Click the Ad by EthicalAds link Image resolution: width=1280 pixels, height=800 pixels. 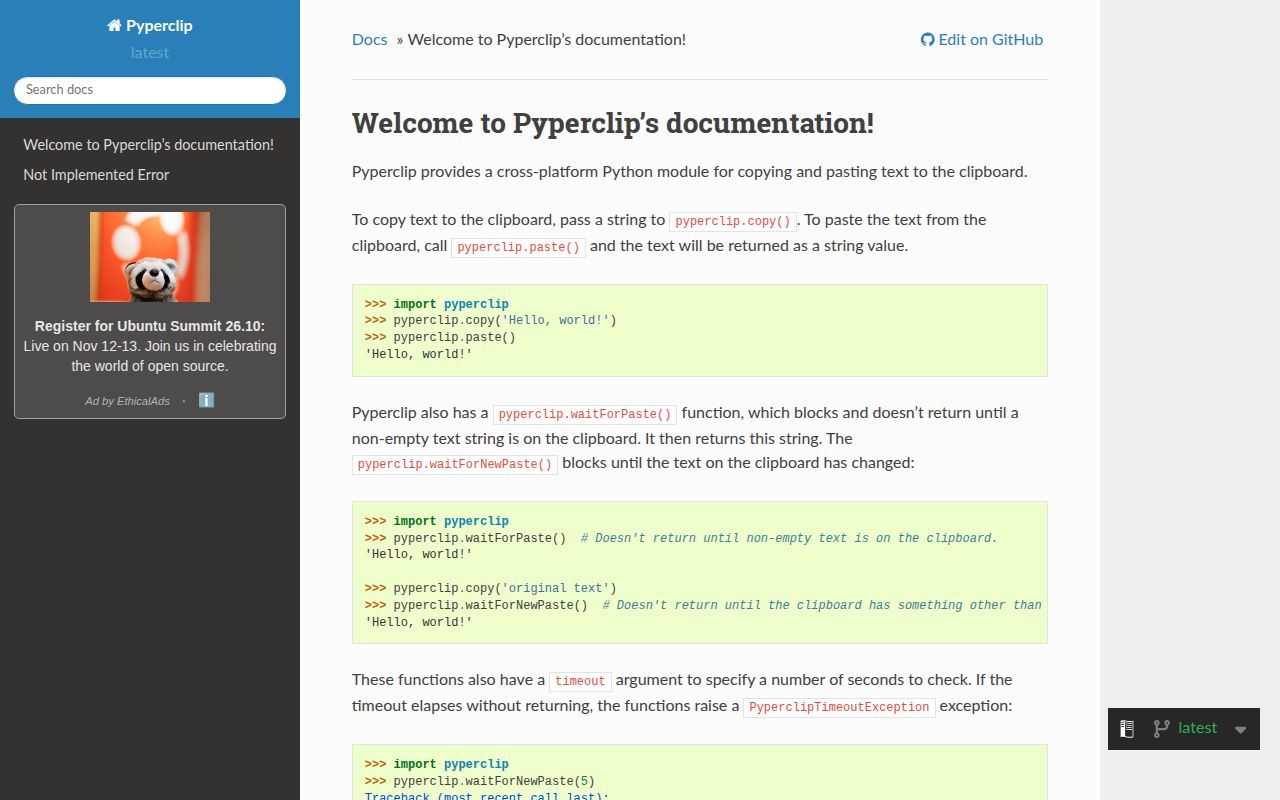coord(127,401)
